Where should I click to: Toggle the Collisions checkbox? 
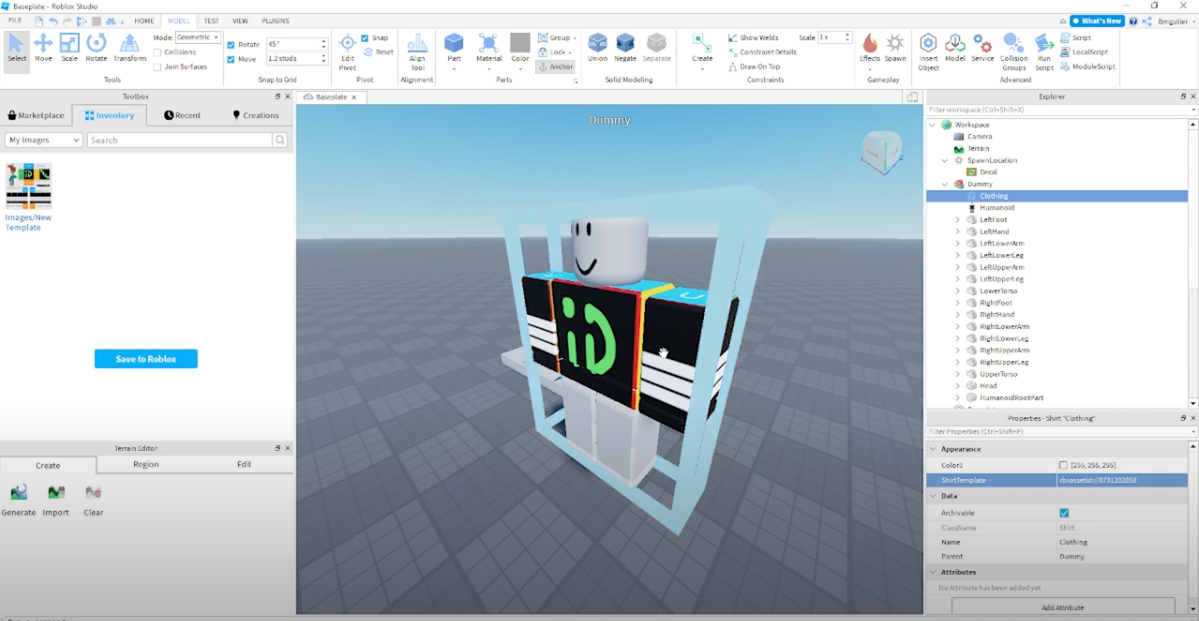click(x=157, y=52)
